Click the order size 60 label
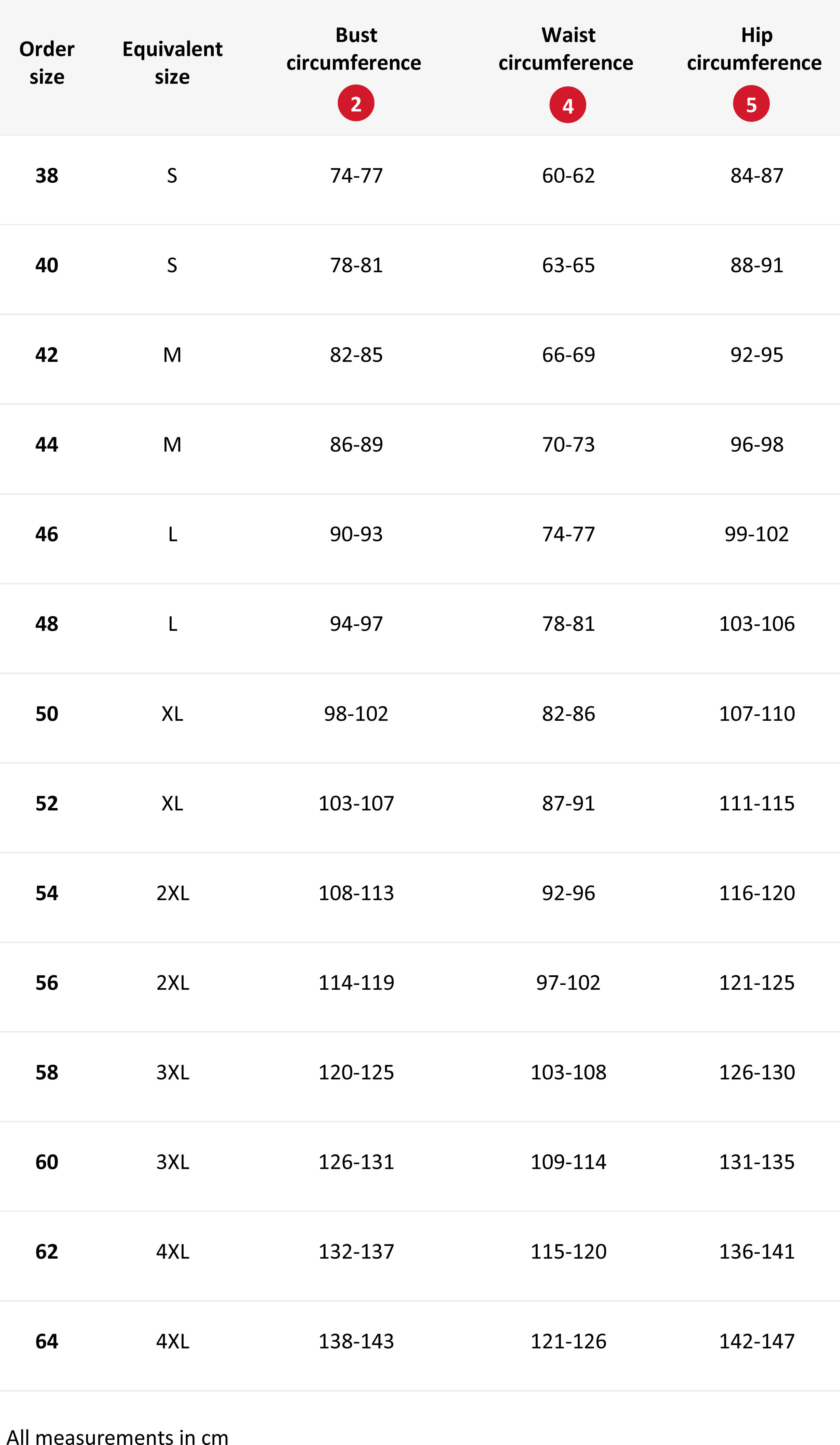 click(x=47, y=1162)
